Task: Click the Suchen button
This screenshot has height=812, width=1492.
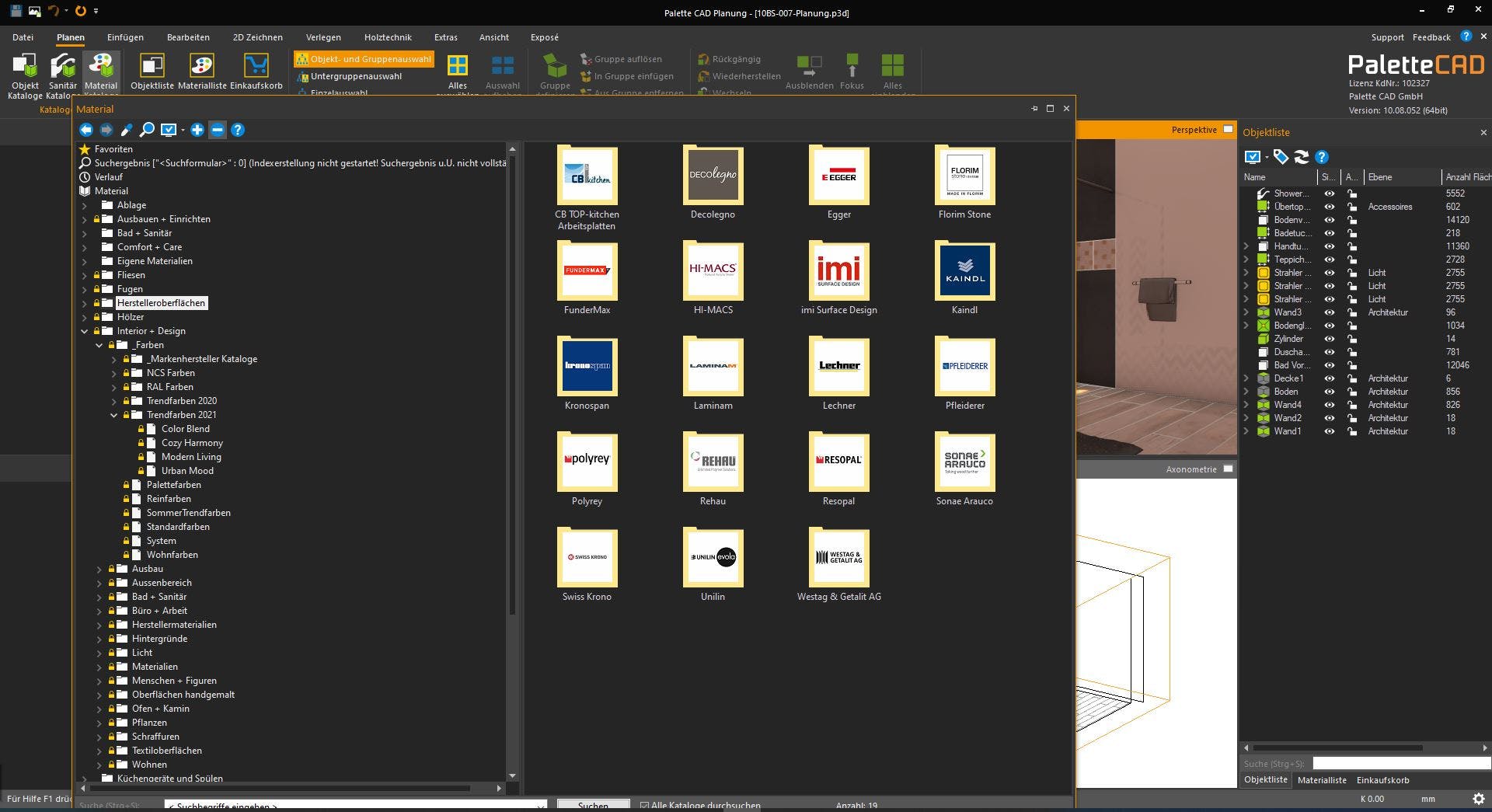Action: coord(593,805)
